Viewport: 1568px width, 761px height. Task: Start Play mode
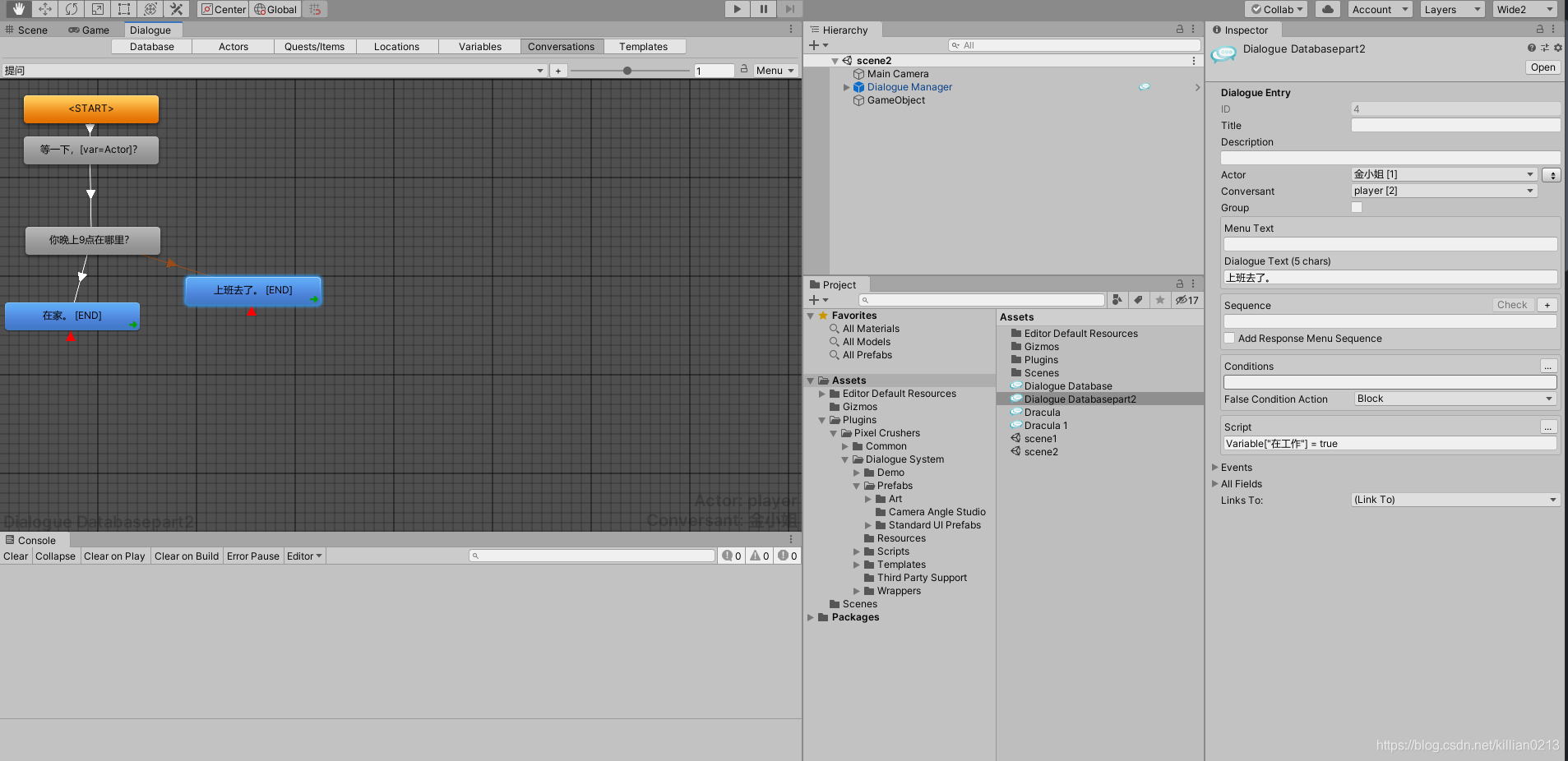tap(737, 9)
